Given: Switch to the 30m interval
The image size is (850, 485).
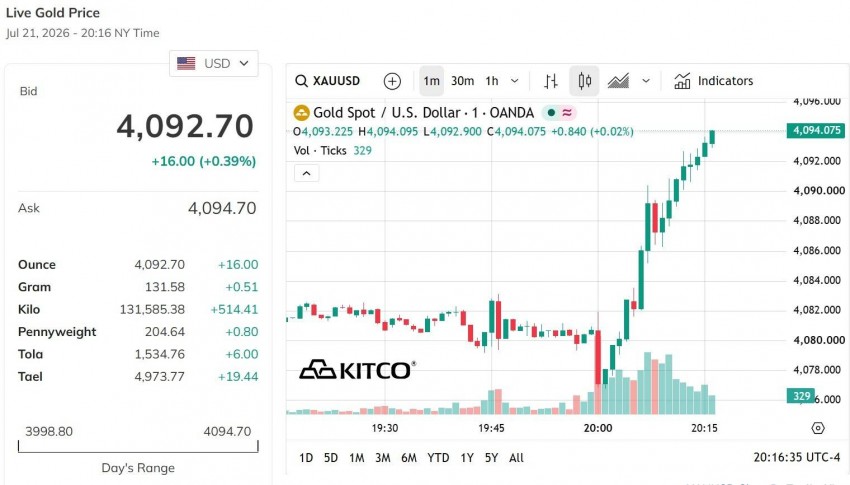Looking at the screenshot, I should point(462,81).
